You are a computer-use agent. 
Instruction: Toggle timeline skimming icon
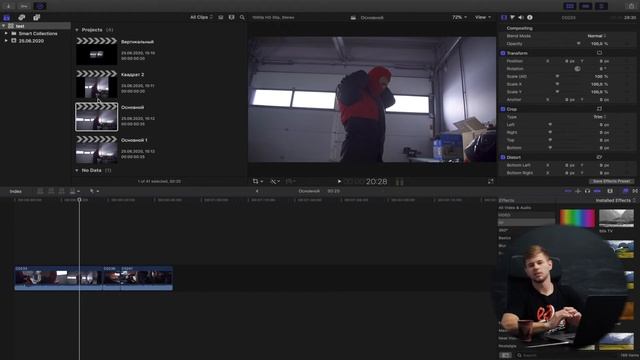(568, 191)
